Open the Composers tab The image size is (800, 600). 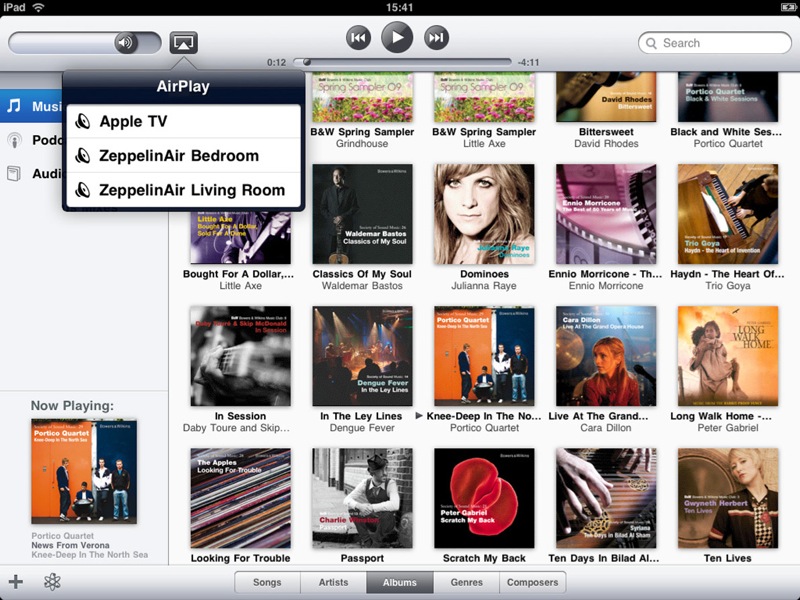point(532,582)
